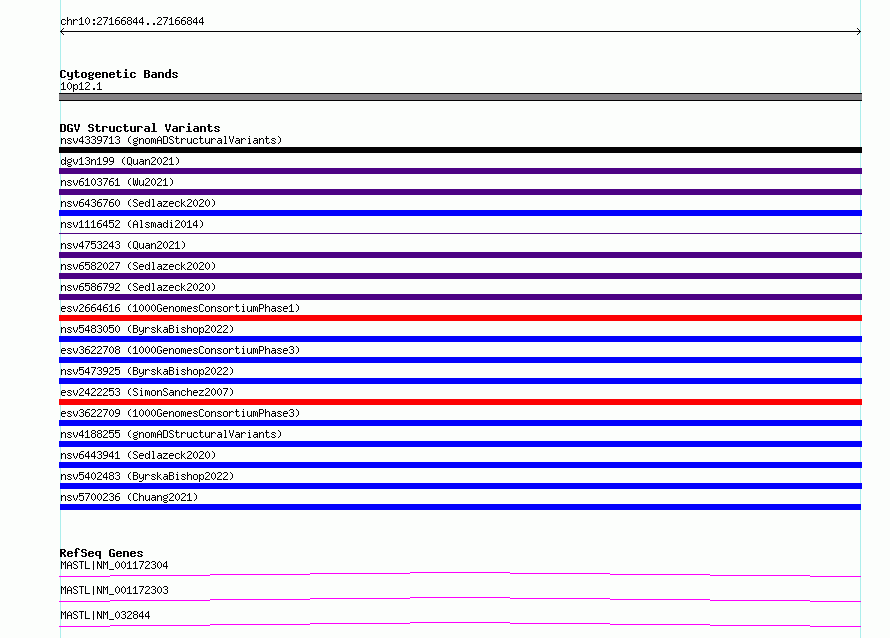
Task: Click the purple bar under nsv6103761
Action: point(460,192)
